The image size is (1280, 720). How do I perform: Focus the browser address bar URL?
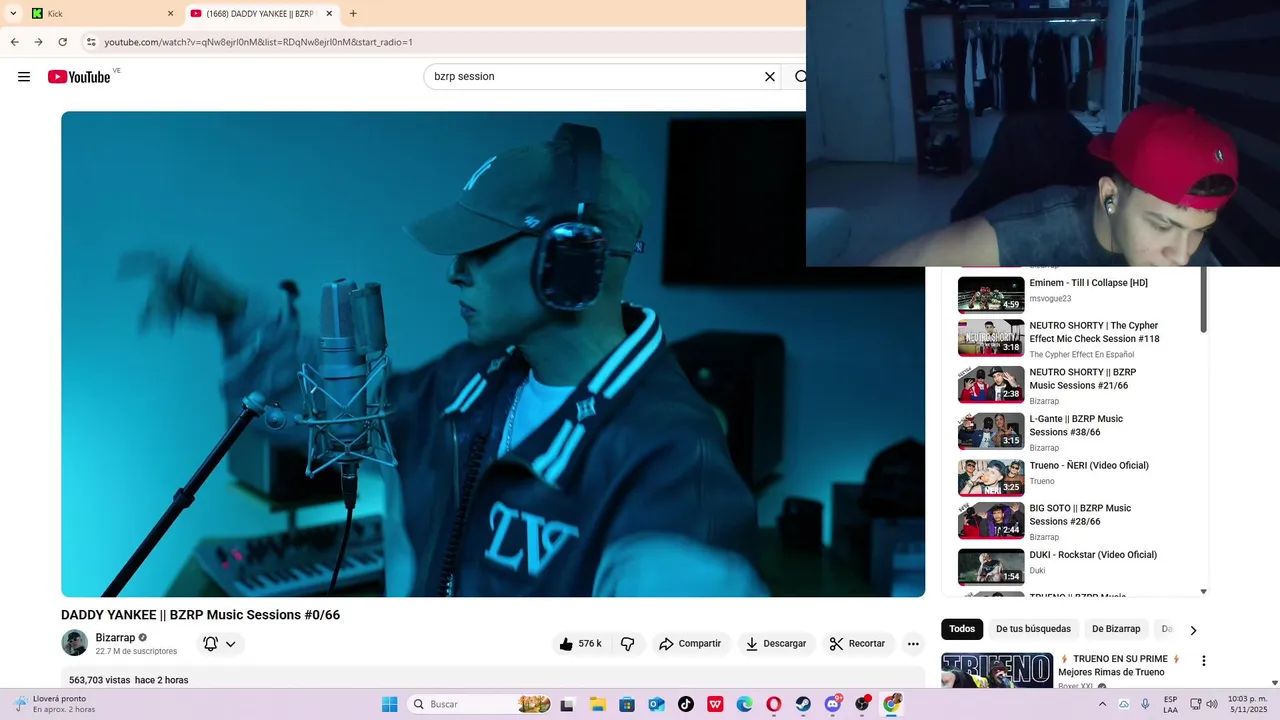pos(258,42)
